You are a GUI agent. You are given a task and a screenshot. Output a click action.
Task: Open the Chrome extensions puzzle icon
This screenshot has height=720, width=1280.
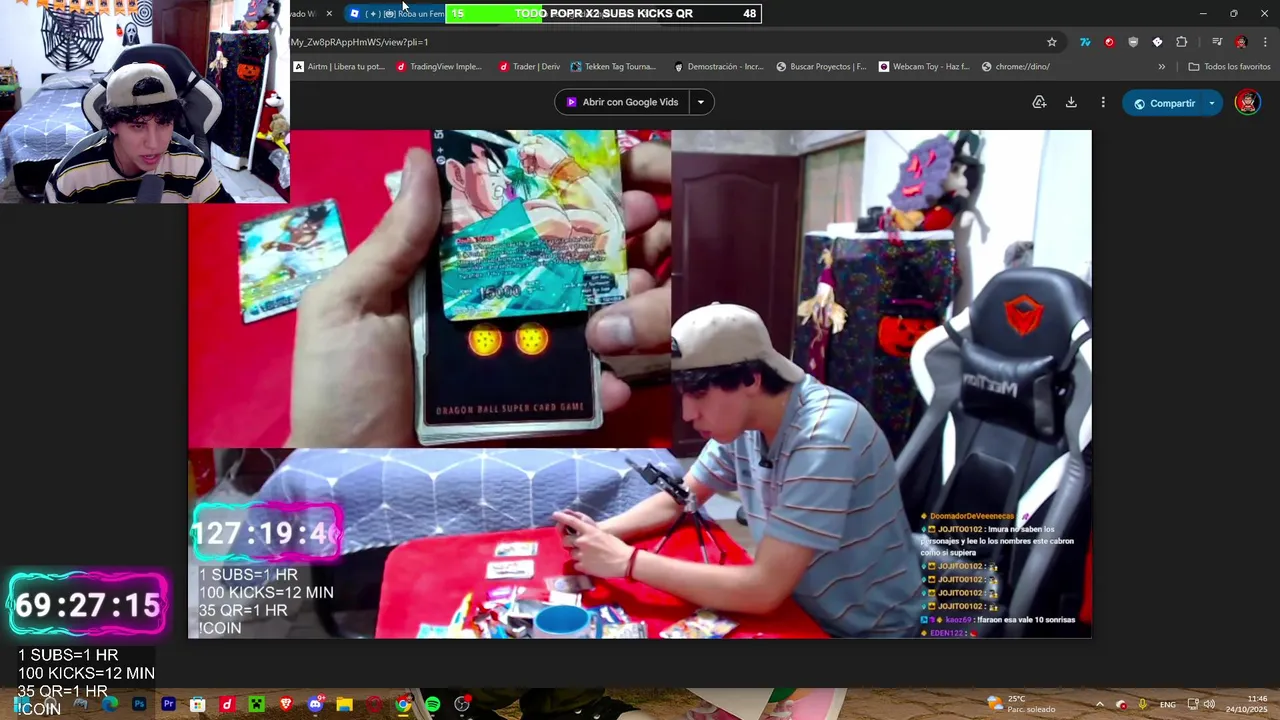pos(1182,42)
